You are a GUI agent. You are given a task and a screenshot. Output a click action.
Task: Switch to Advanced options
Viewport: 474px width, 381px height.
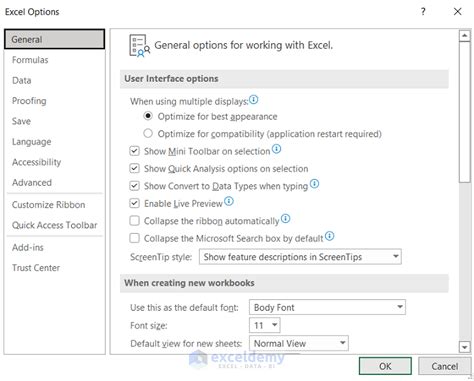click(55, 182)
